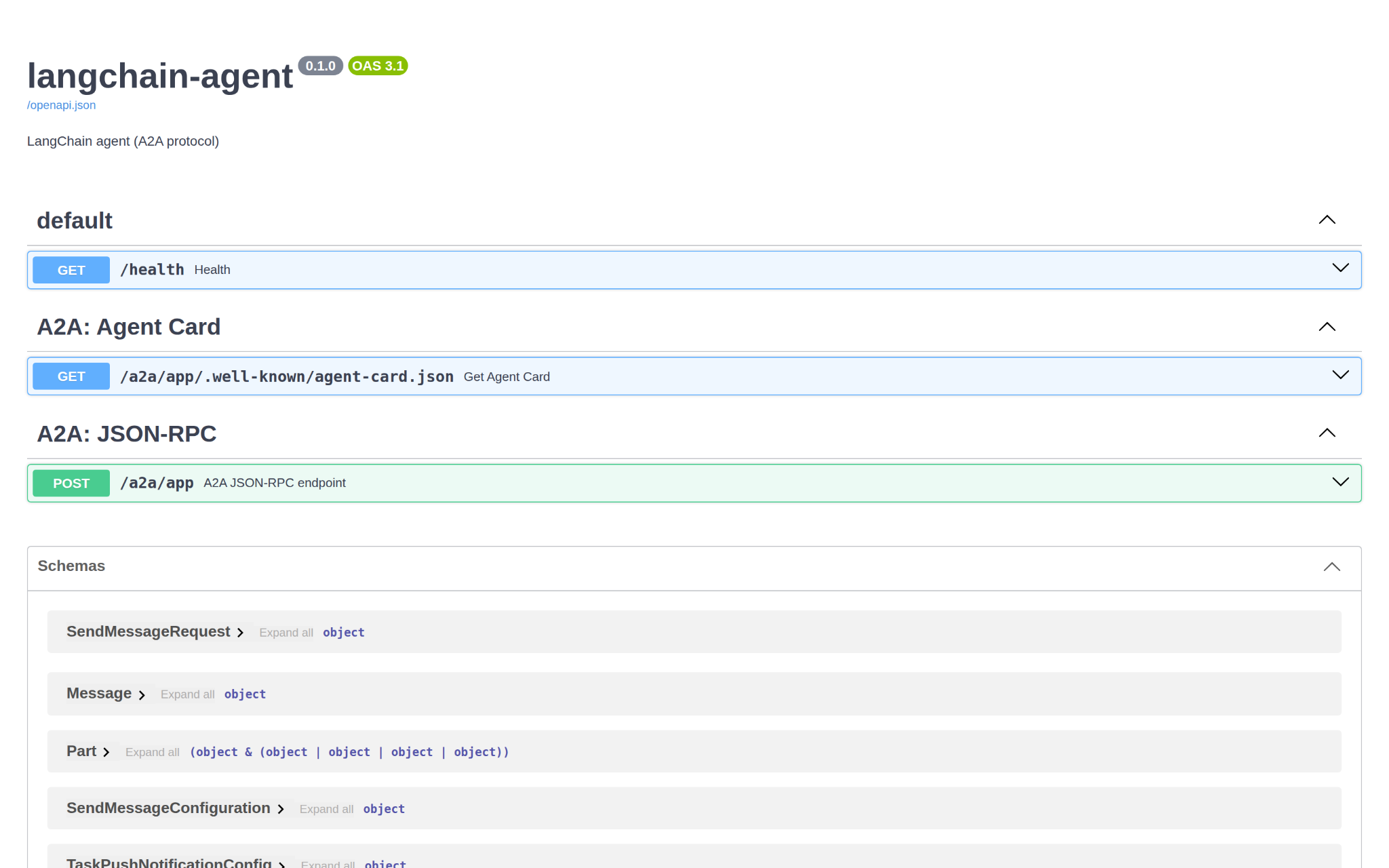Click the Message schema name

pyautogui.click(x=99, y=693)
